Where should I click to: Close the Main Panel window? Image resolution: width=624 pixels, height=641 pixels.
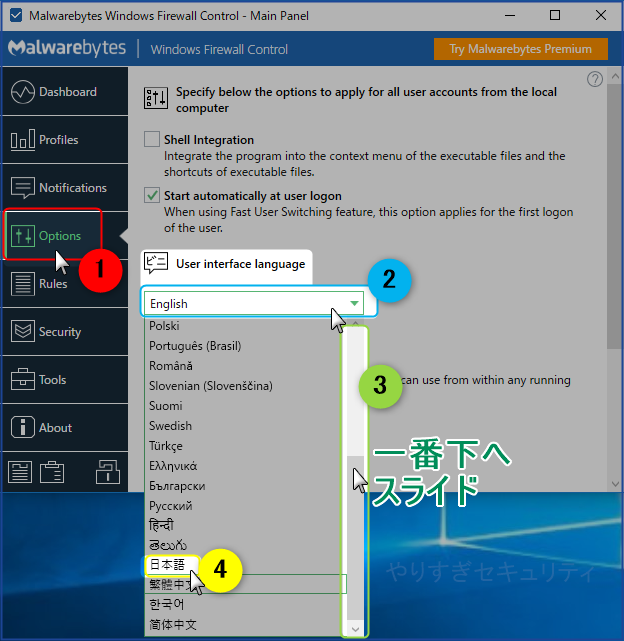[x=601, y=16]
